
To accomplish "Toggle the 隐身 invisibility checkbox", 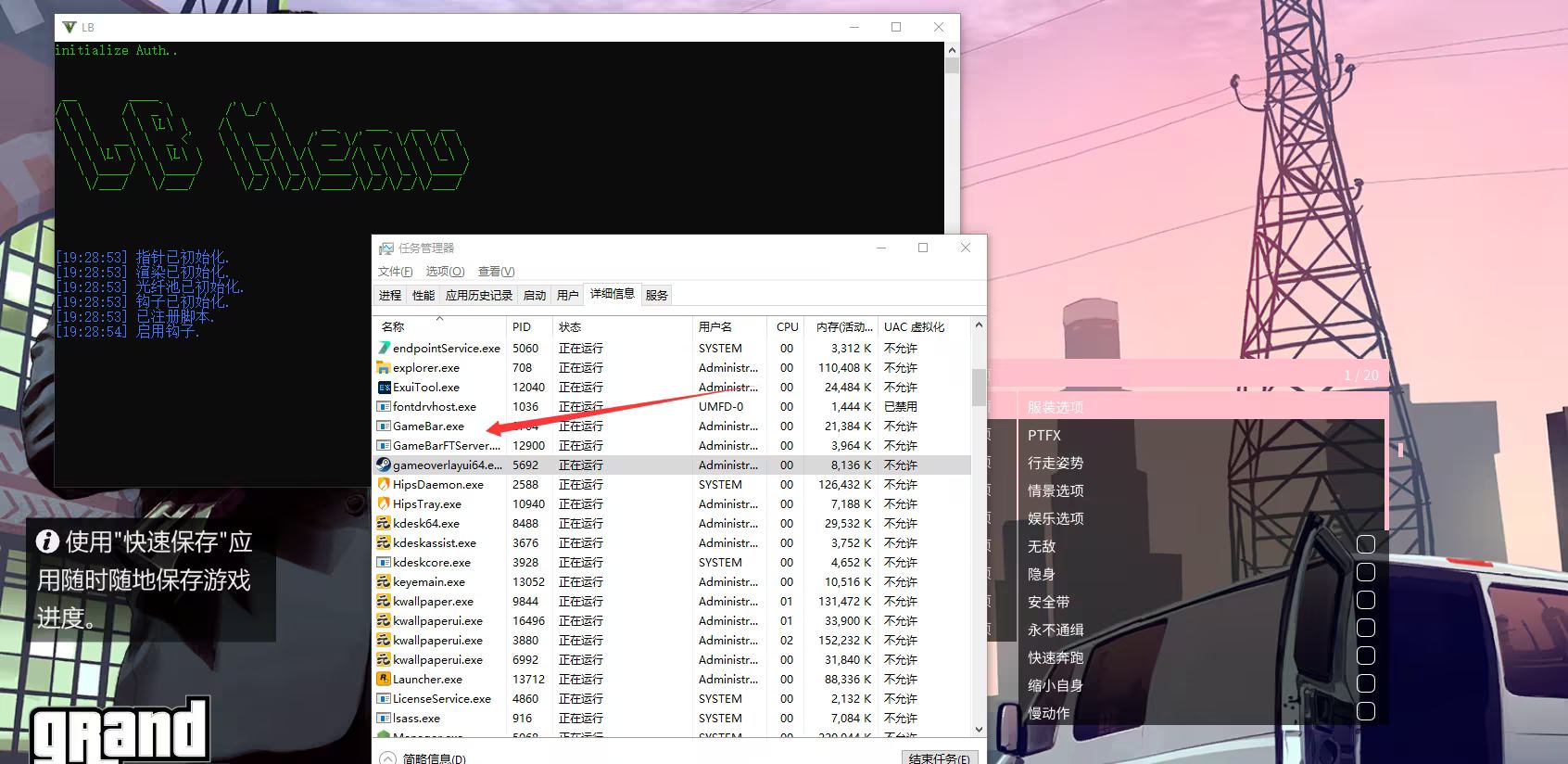I will click(x=1365, y=572).
